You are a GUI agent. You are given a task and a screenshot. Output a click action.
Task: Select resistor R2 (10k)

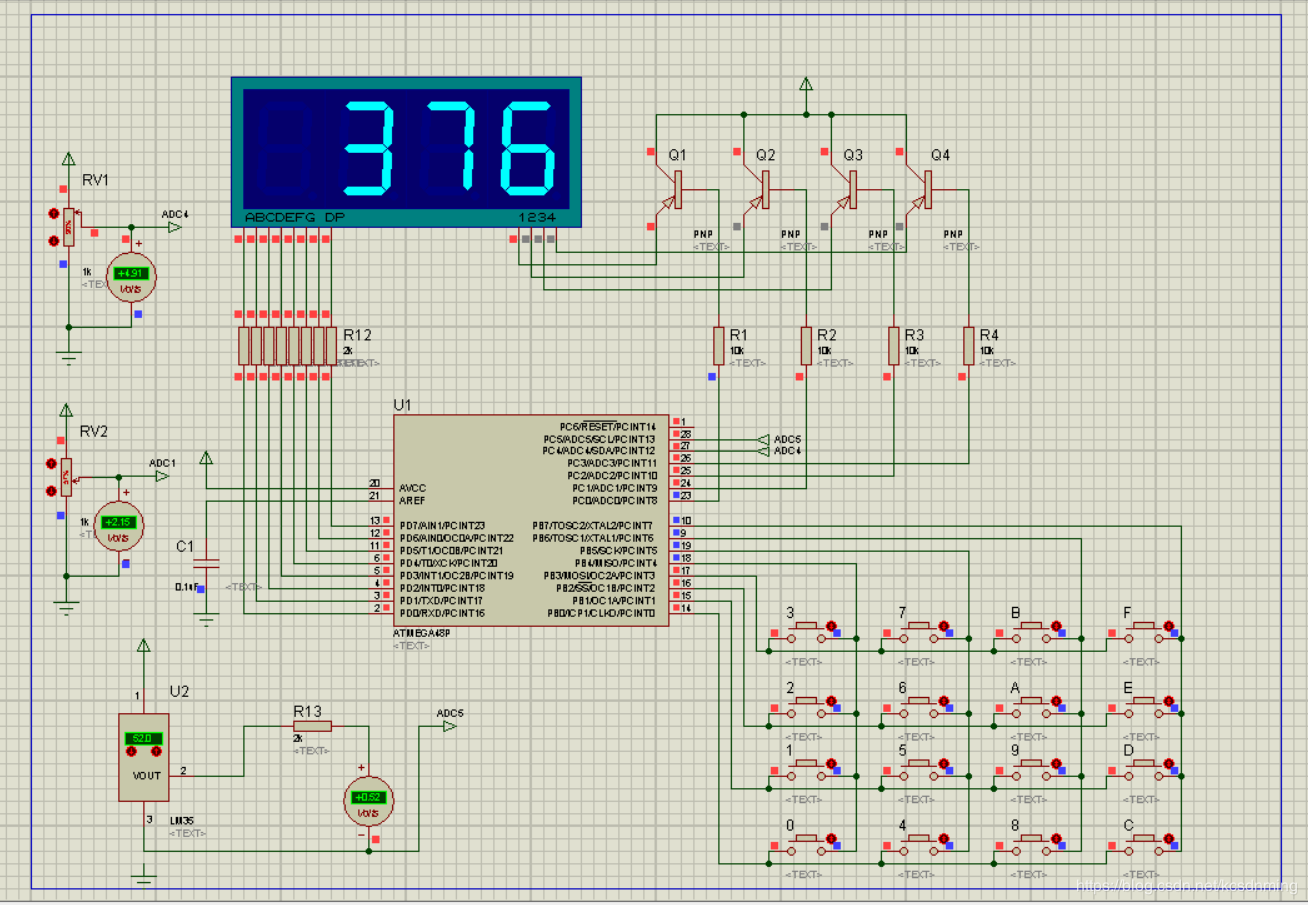pos(805,346)
